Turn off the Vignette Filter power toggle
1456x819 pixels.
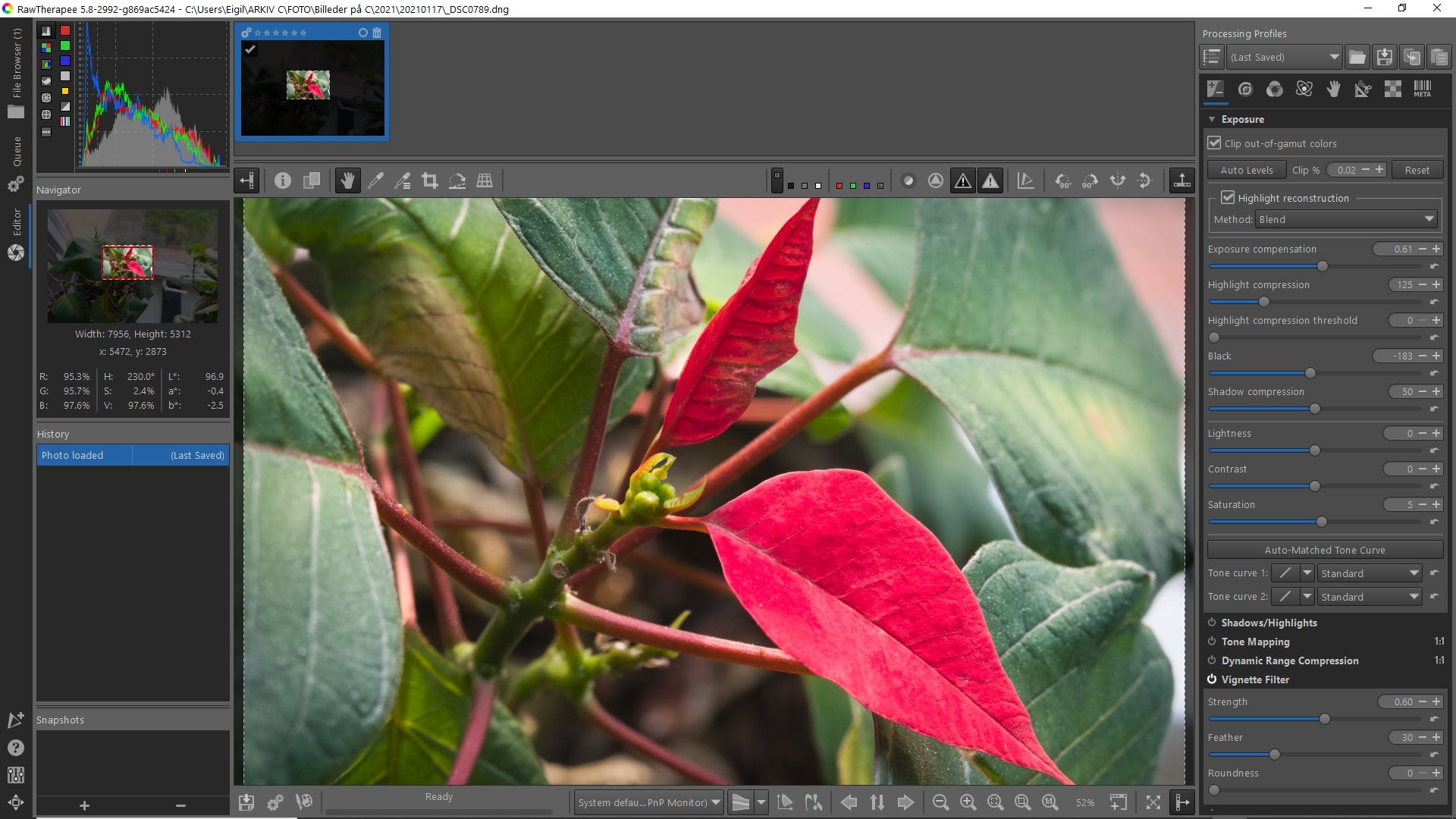tap(1212, 679)
